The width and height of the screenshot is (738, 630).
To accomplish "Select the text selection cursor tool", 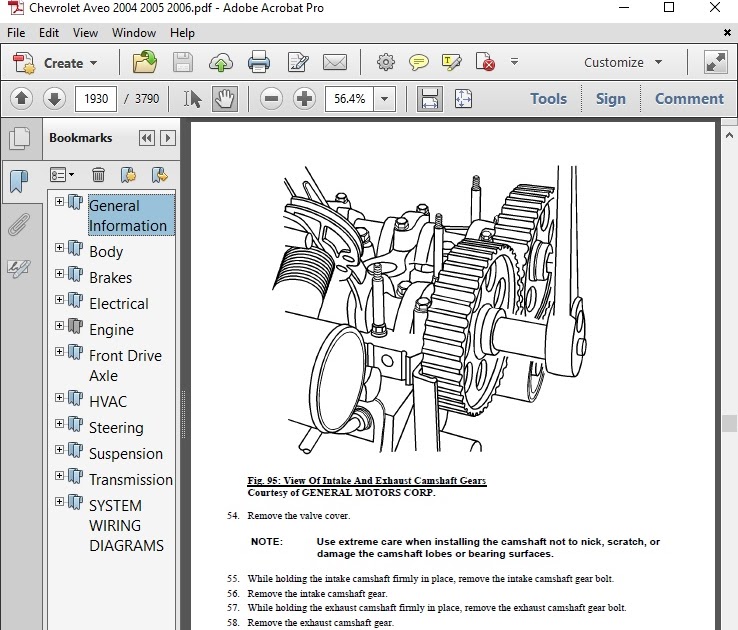I will [x=192, y=99].
